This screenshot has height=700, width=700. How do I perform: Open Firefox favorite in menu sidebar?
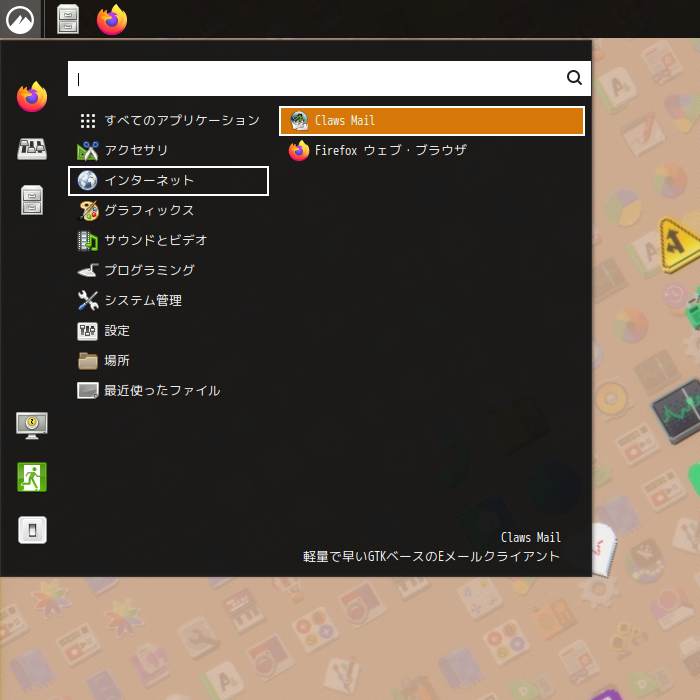tap(32, 97)
